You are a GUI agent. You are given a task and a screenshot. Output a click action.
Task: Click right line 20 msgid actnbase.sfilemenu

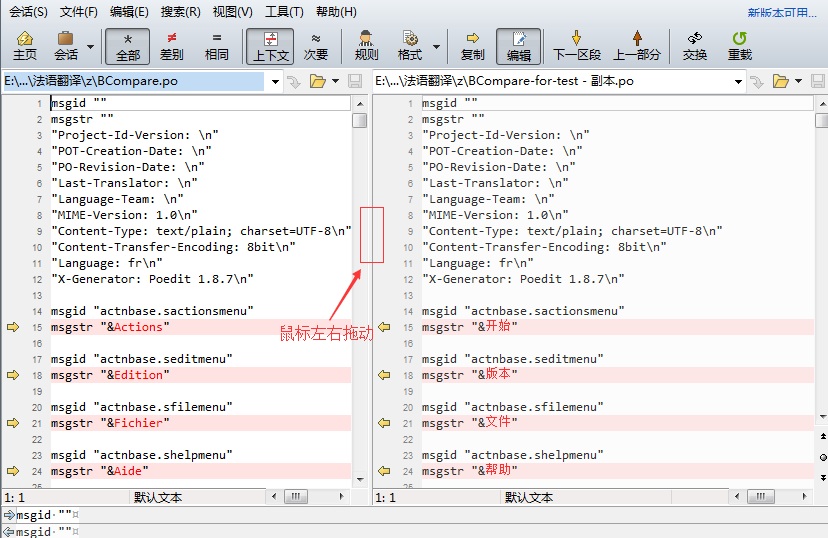(512, 407)
